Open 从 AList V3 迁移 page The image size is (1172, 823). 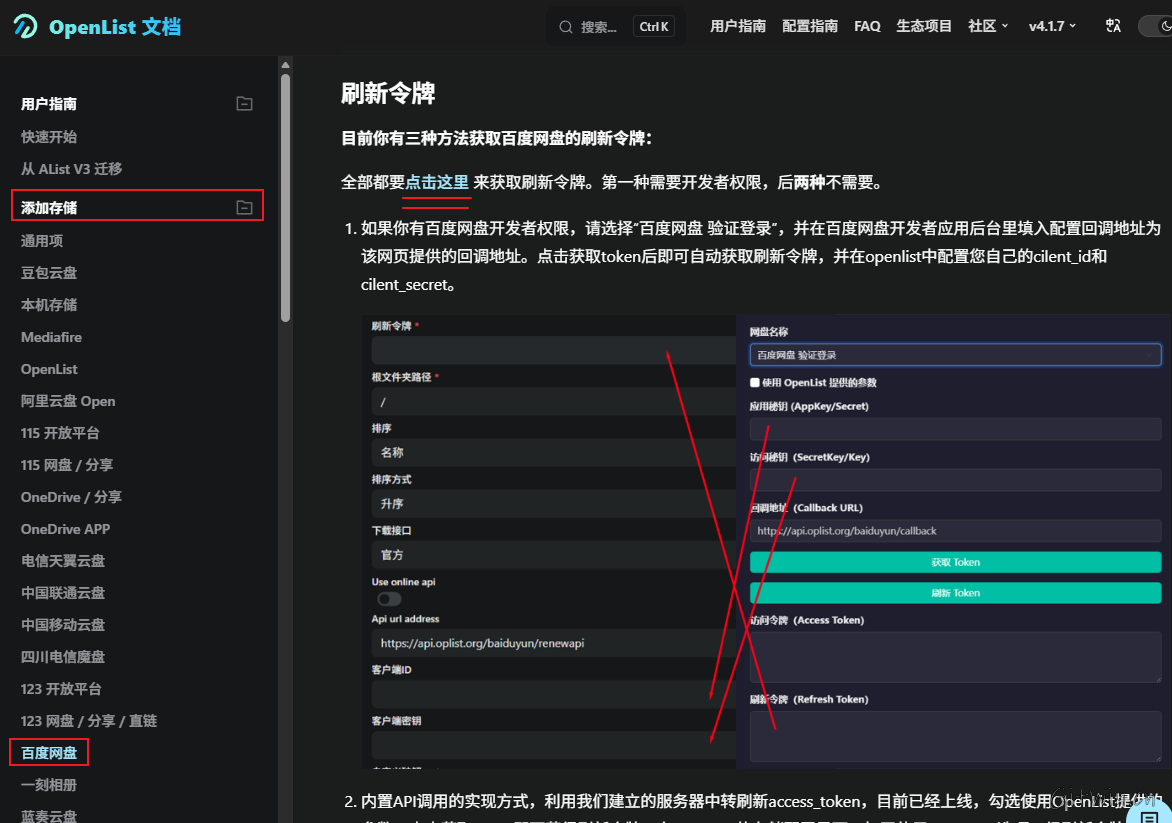pos(72,169)
